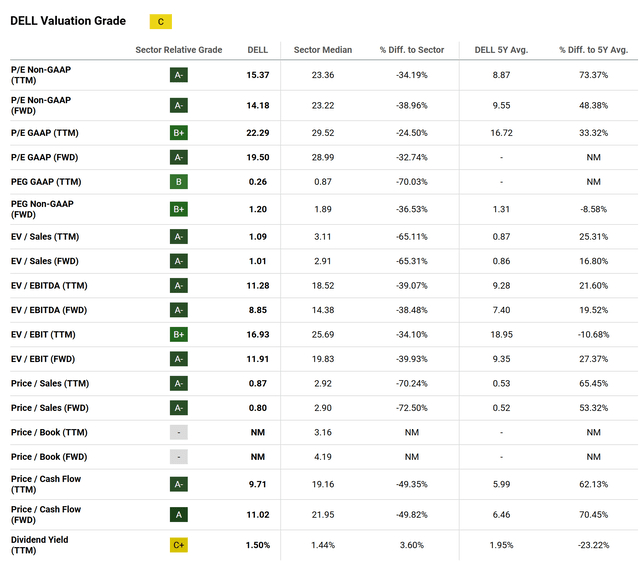The height and width of the screenshot is (562, 640).
Task: Click the sector median value 23.36
Action: [x=323, y=75]
